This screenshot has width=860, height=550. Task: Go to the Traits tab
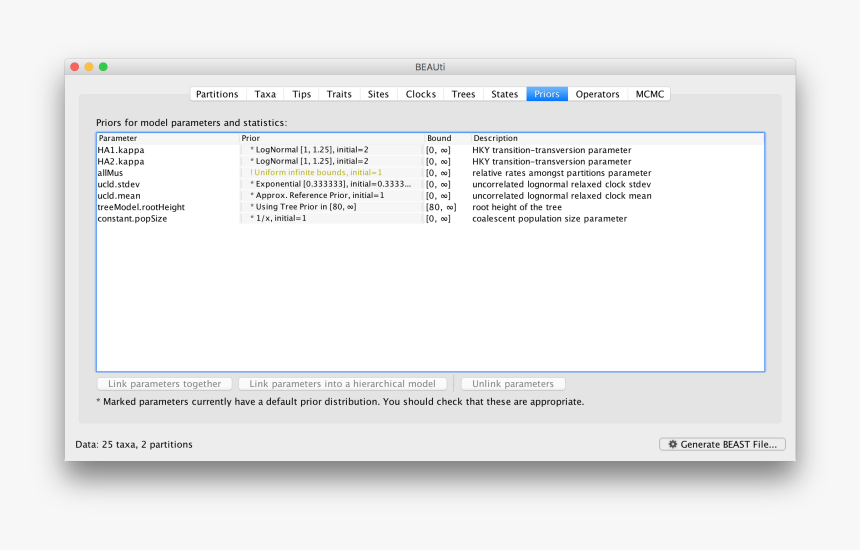point(339,94)
